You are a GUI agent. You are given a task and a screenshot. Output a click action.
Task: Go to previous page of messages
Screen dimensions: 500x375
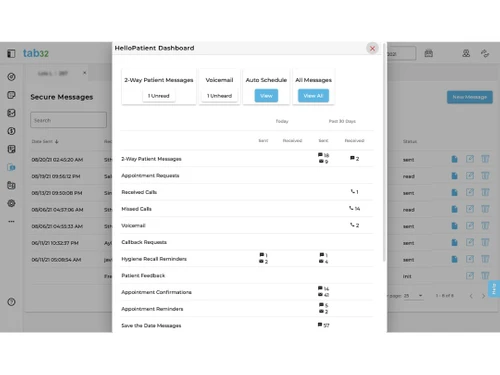471,296
